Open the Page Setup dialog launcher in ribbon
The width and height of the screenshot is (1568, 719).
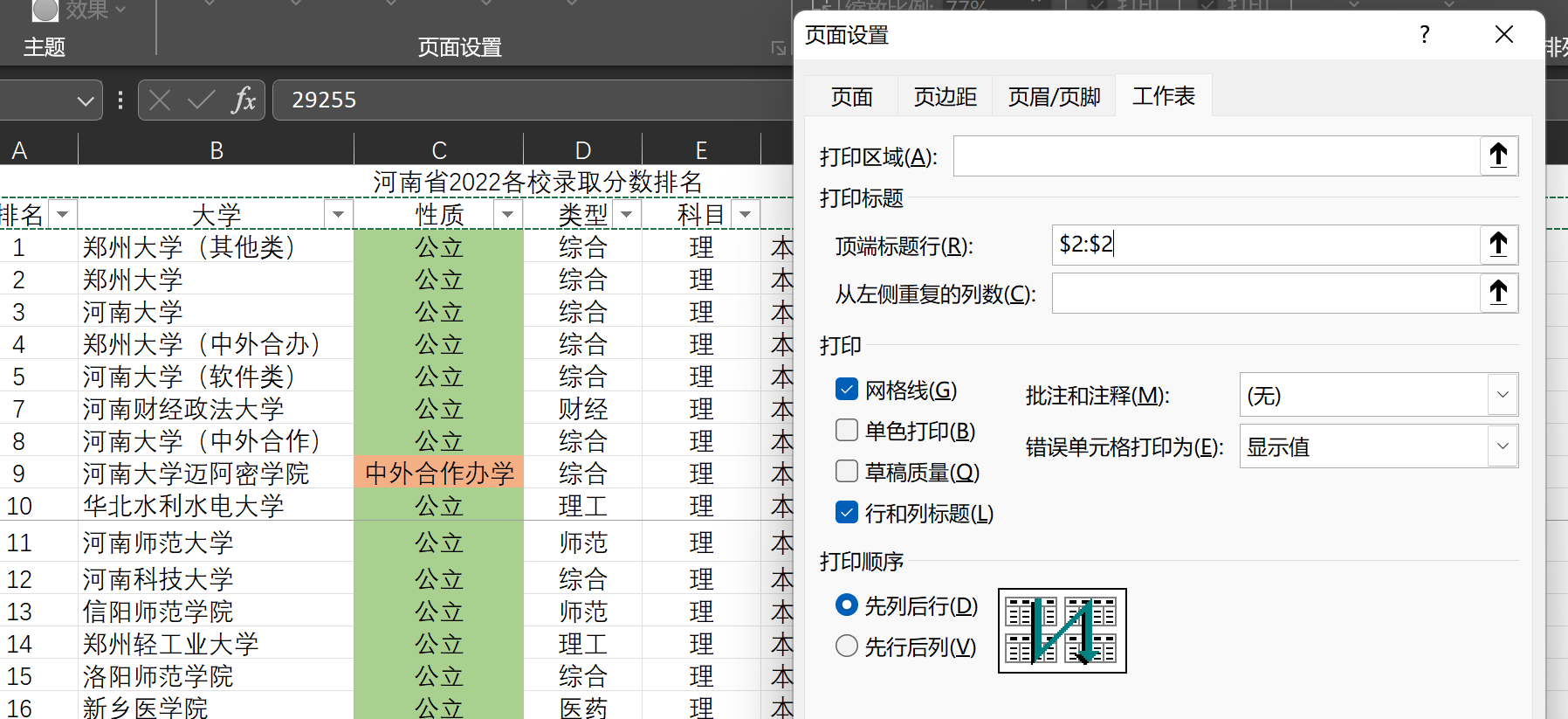click(779, 48)
